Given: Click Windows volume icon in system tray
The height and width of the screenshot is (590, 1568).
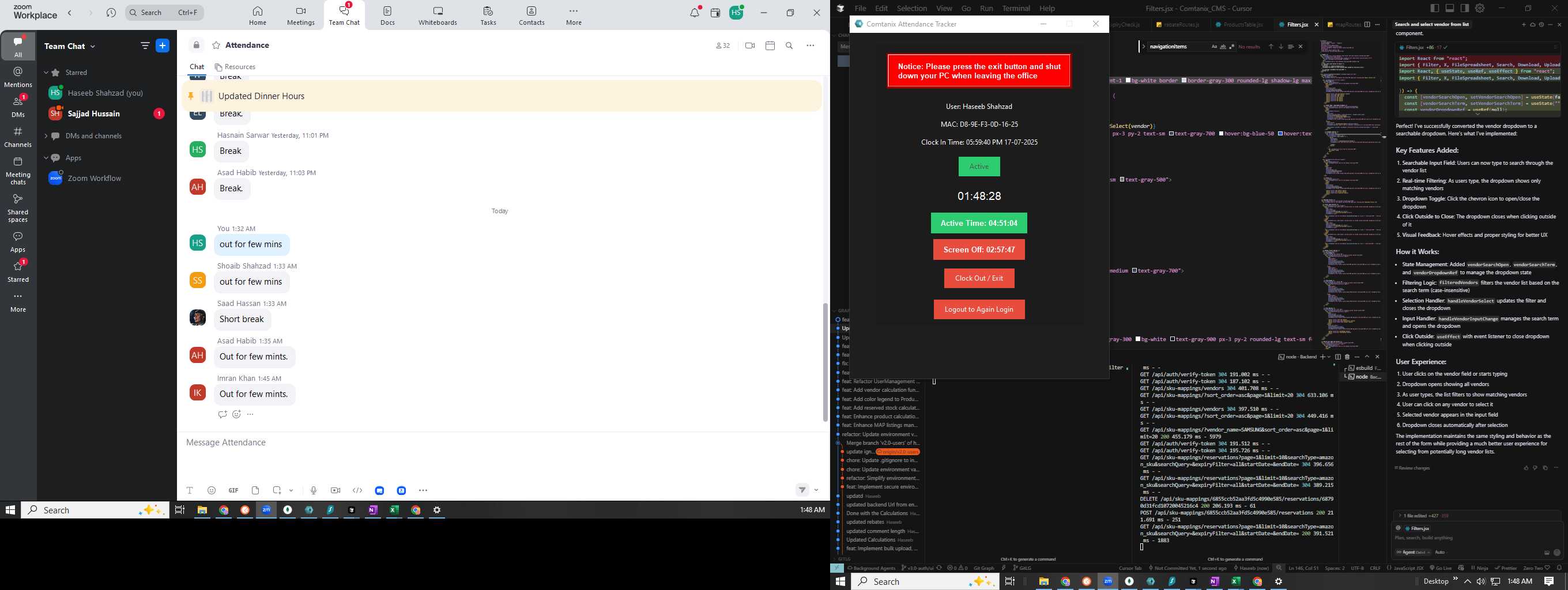Looking at the screenshot, I should pos(1480,581).
